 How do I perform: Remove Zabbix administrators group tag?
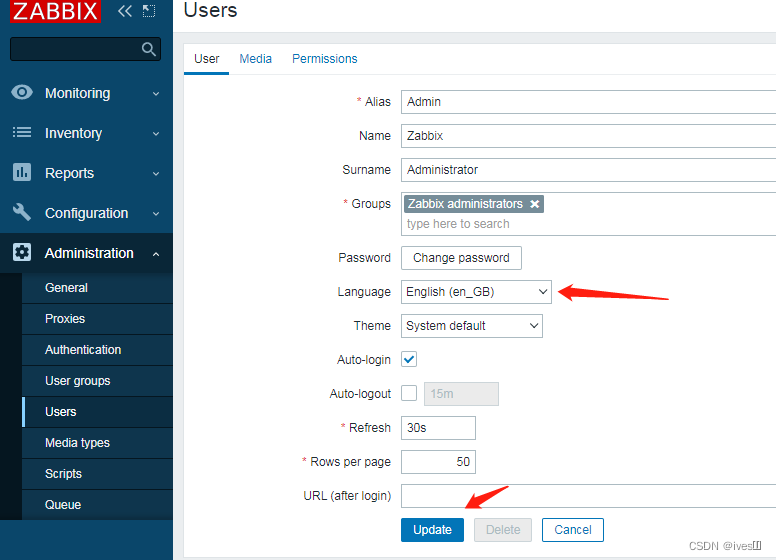point(534,204)
